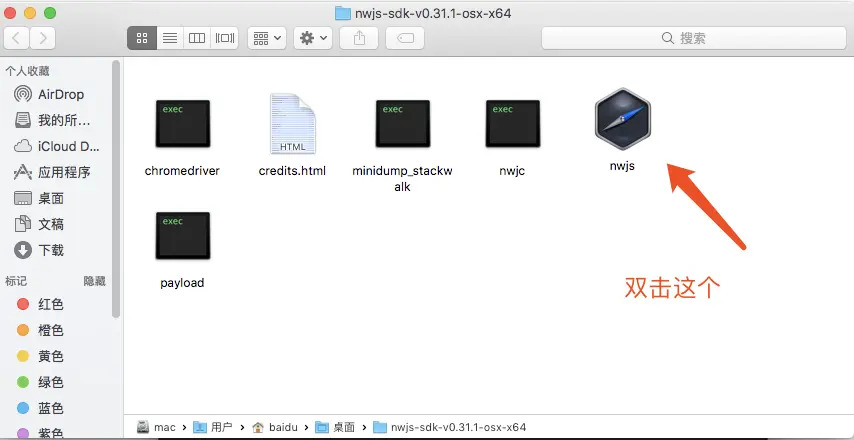This screenshot has height=440, width=854.
Task: Select the minidump_stackwalk exec icon
Action: (402, 124)
